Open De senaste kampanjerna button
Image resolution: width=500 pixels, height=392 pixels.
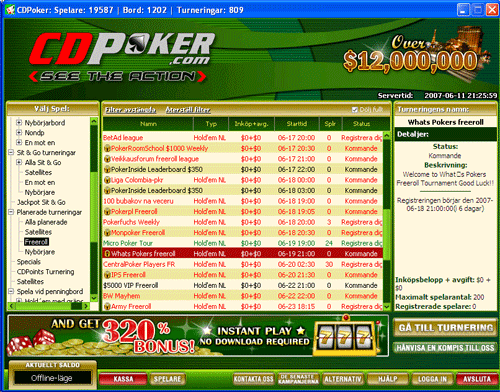[298, 379]
